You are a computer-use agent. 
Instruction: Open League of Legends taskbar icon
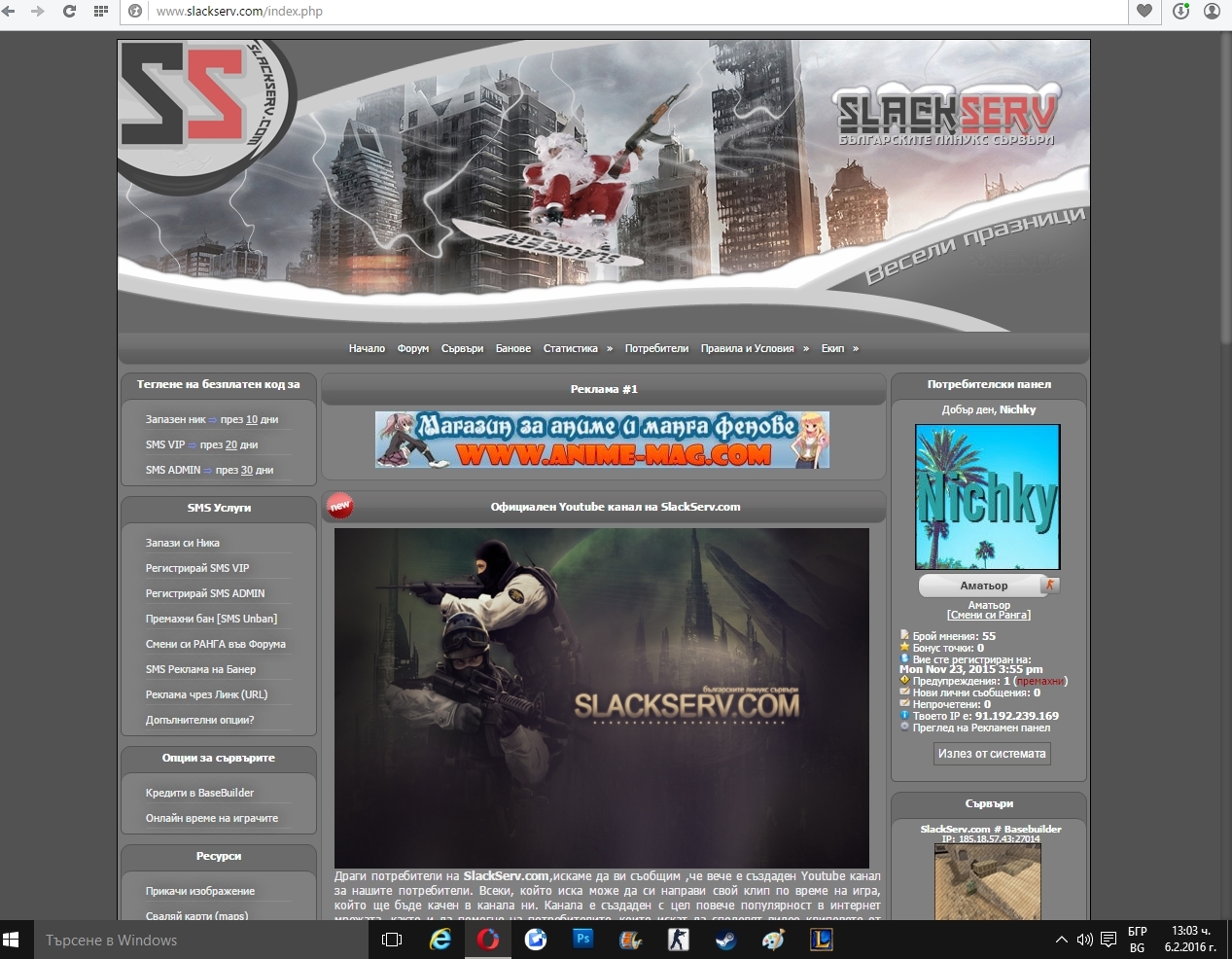click(822, 940)
